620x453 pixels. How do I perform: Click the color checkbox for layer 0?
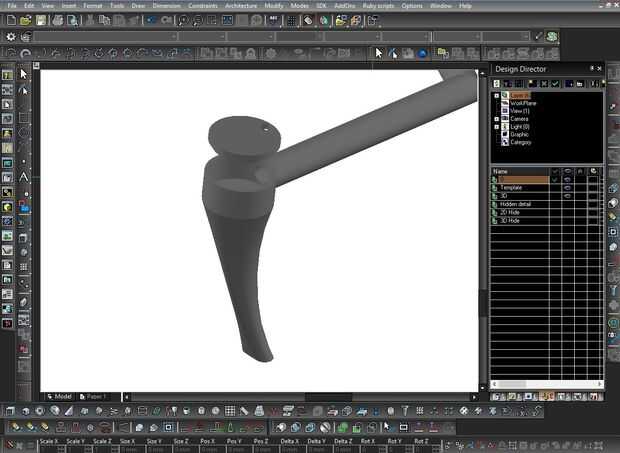592,179
